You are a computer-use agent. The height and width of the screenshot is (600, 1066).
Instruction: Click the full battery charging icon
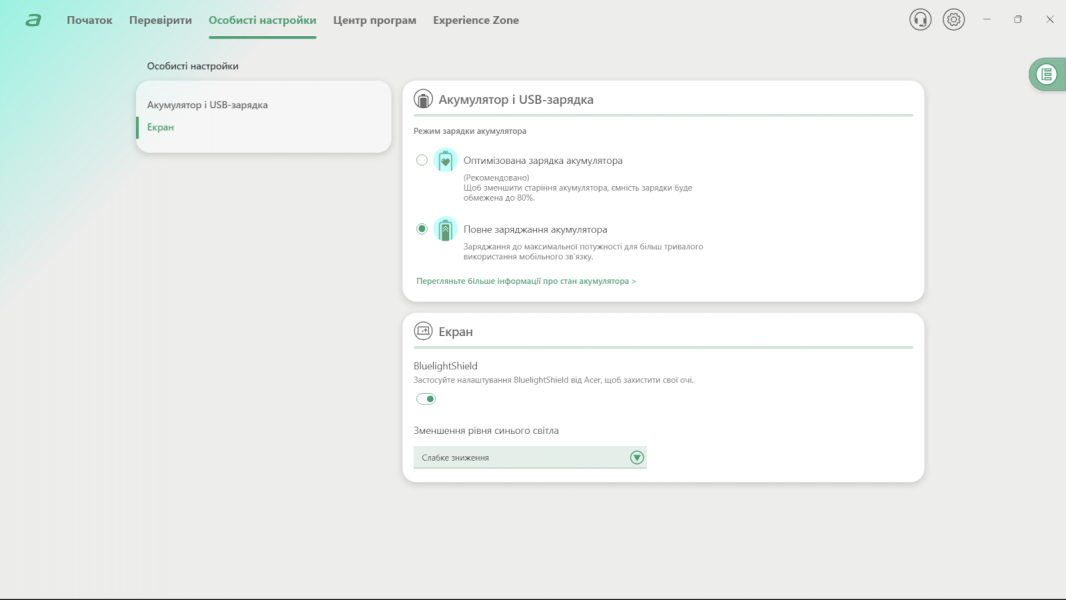tap(446, 229)
